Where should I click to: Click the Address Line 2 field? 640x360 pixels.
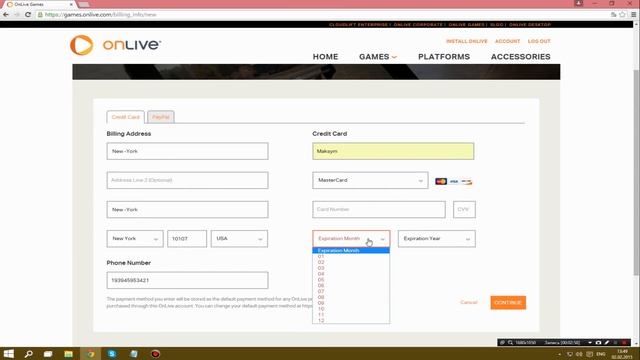[x=187, y=180]
